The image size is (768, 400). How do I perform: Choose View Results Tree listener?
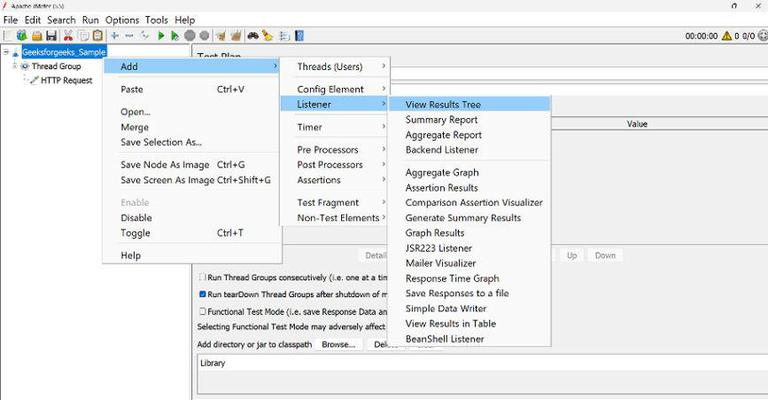[x=469, y=104]
